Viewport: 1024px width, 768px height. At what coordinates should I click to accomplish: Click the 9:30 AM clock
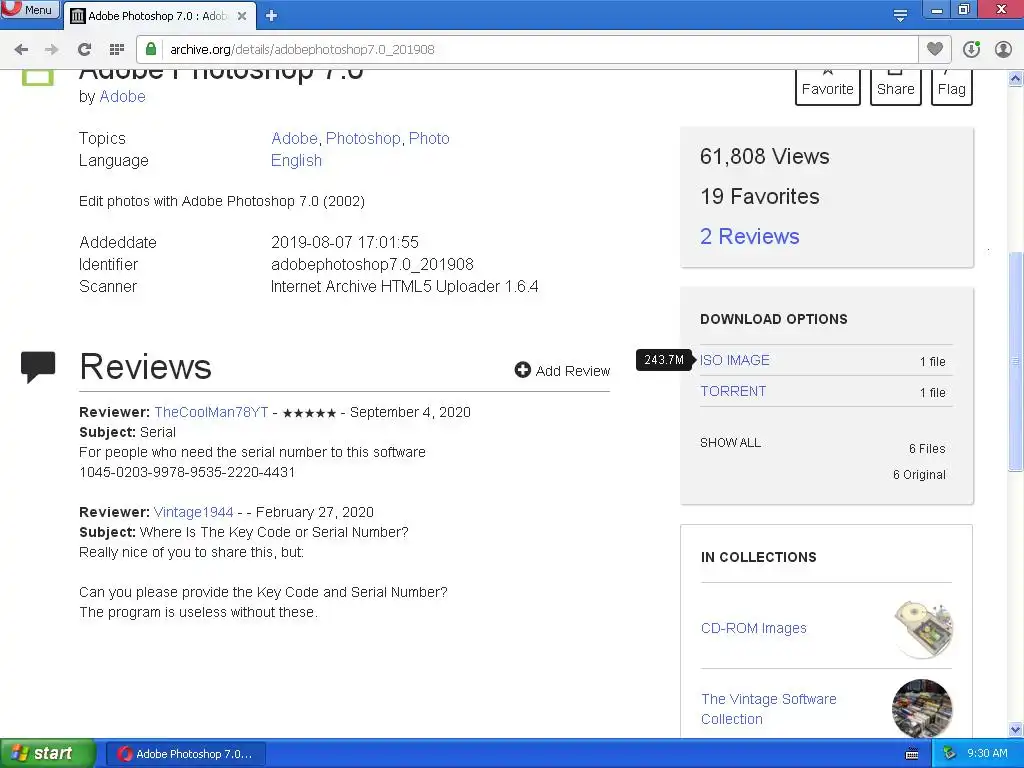987,754
